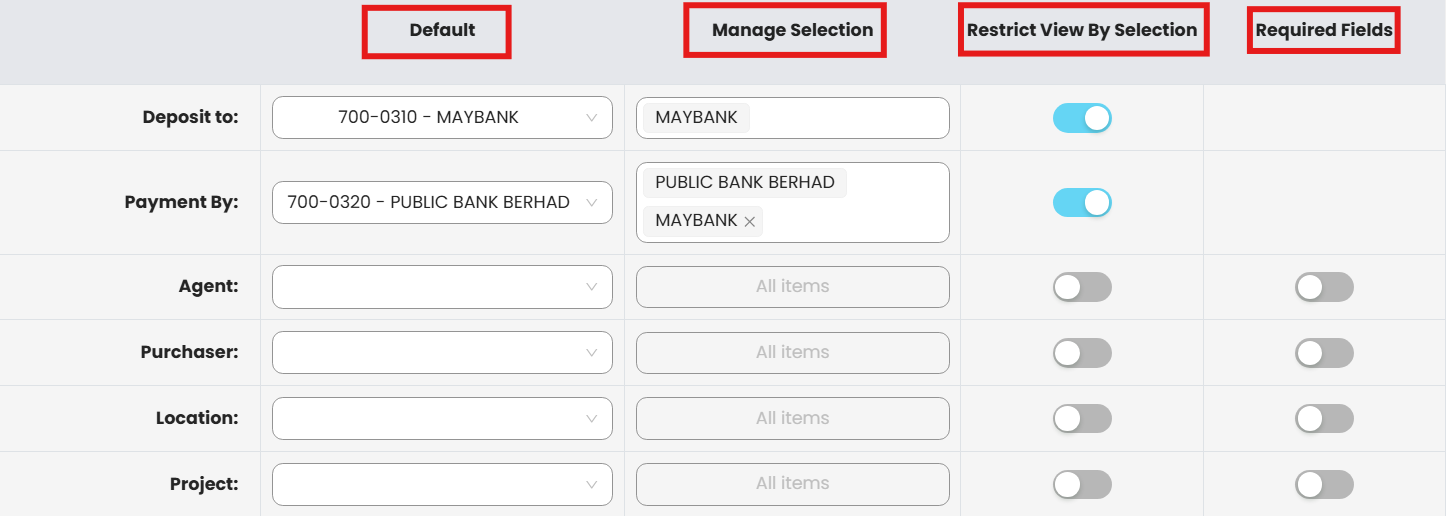
Task: Switch on Required Fields for Project
Action: [1324, 485]
